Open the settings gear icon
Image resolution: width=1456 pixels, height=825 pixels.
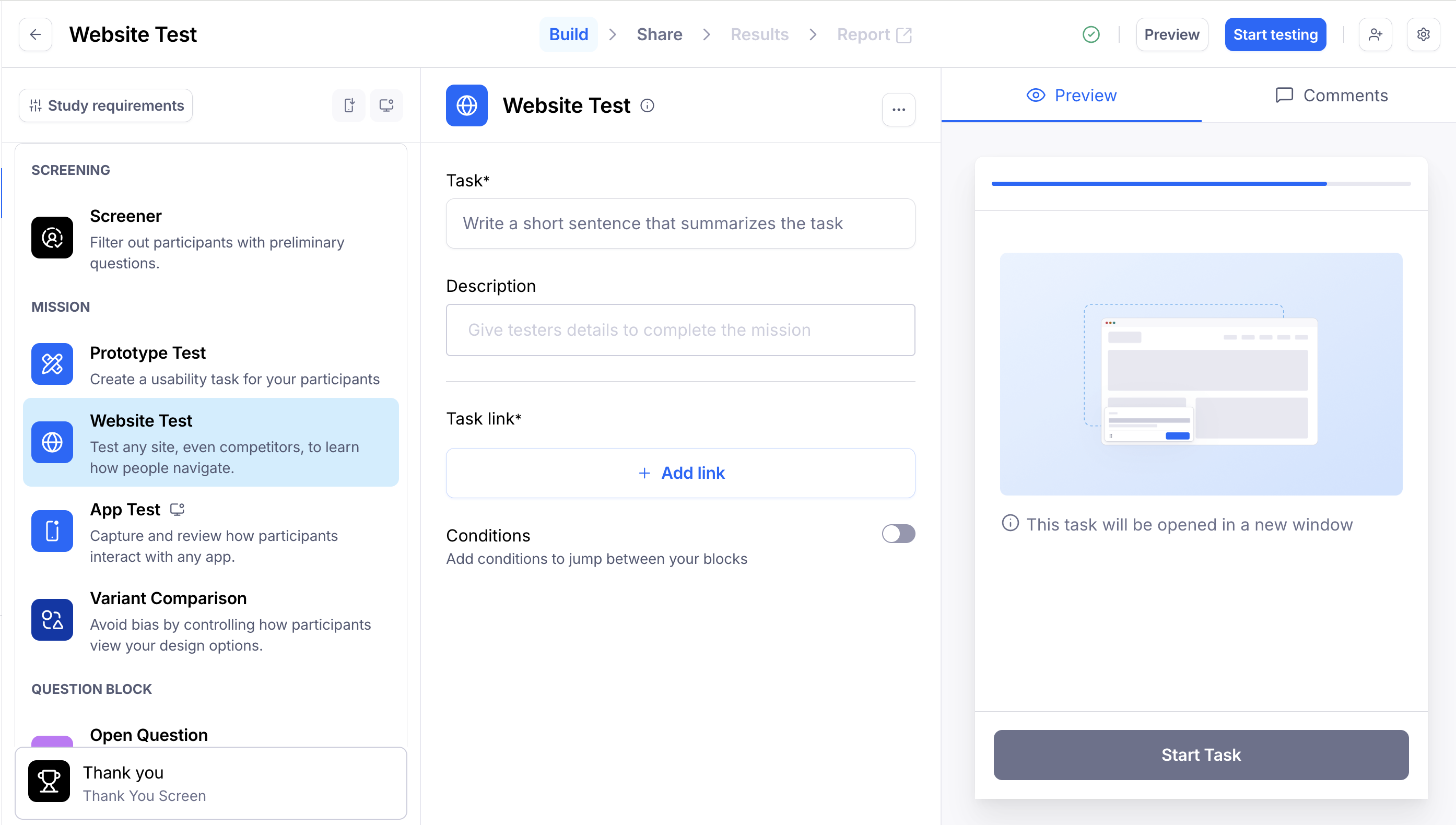pyautogui.click(x=1423, y=34)
